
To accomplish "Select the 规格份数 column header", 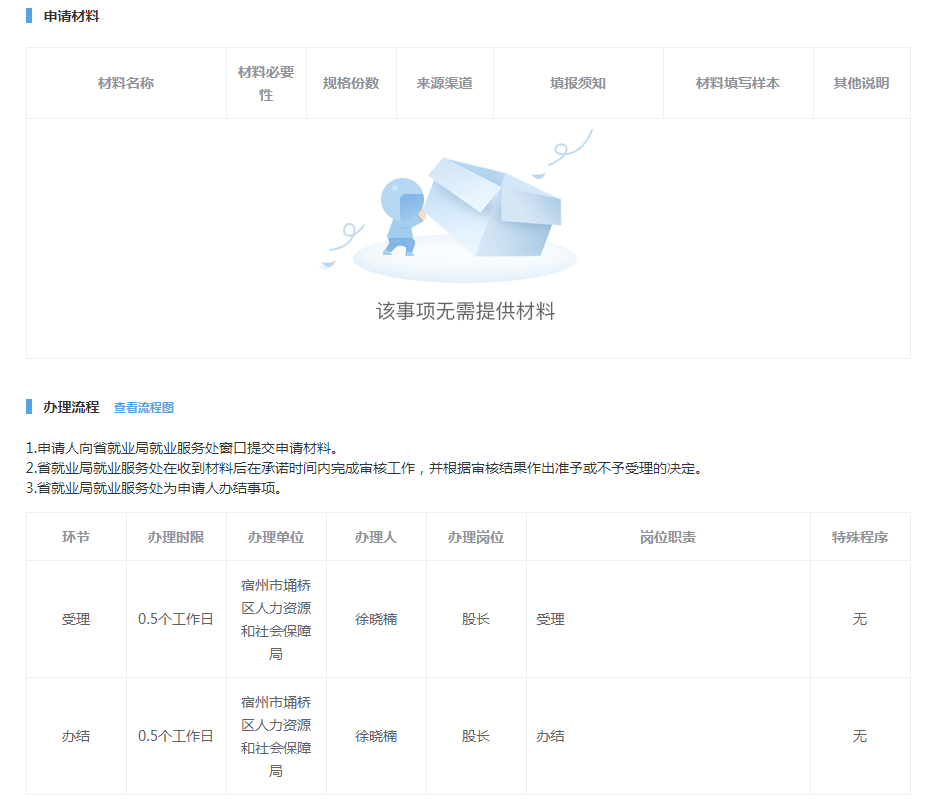I will [351, 83].
